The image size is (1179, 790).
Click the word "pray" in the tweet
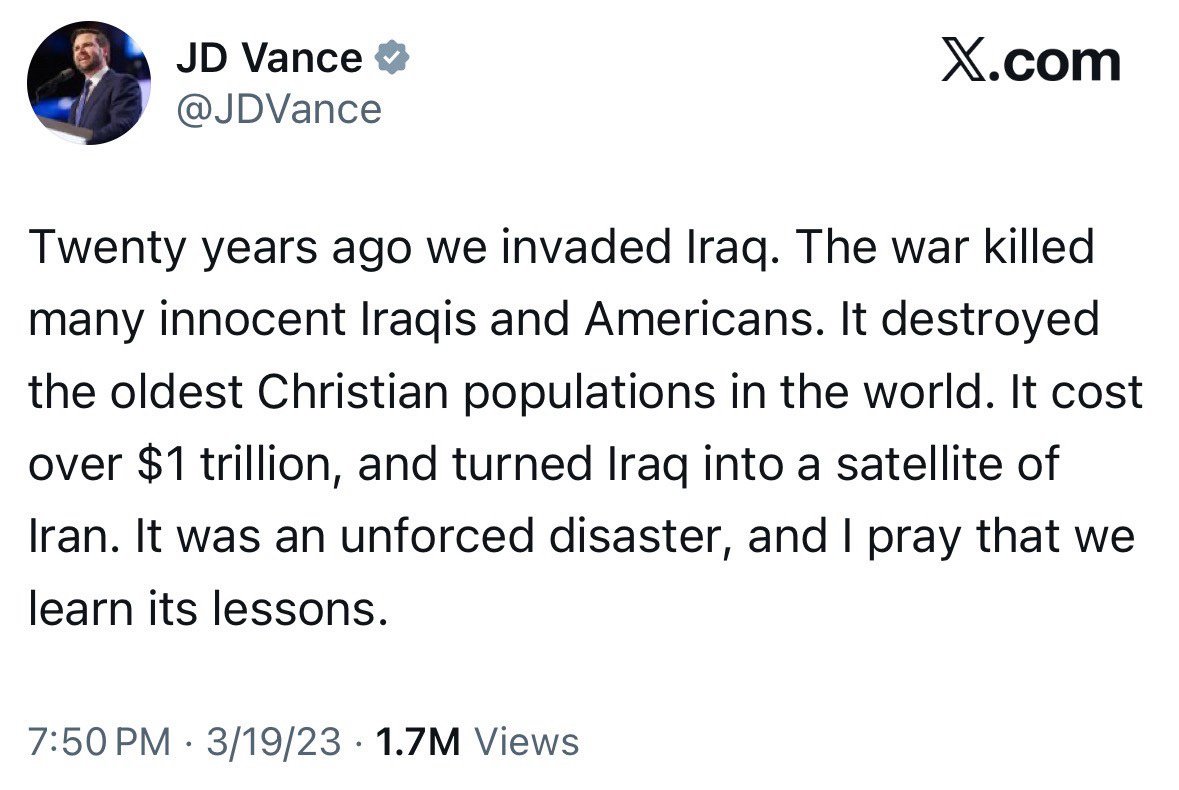pyautogui.click(x=912, y=537)
